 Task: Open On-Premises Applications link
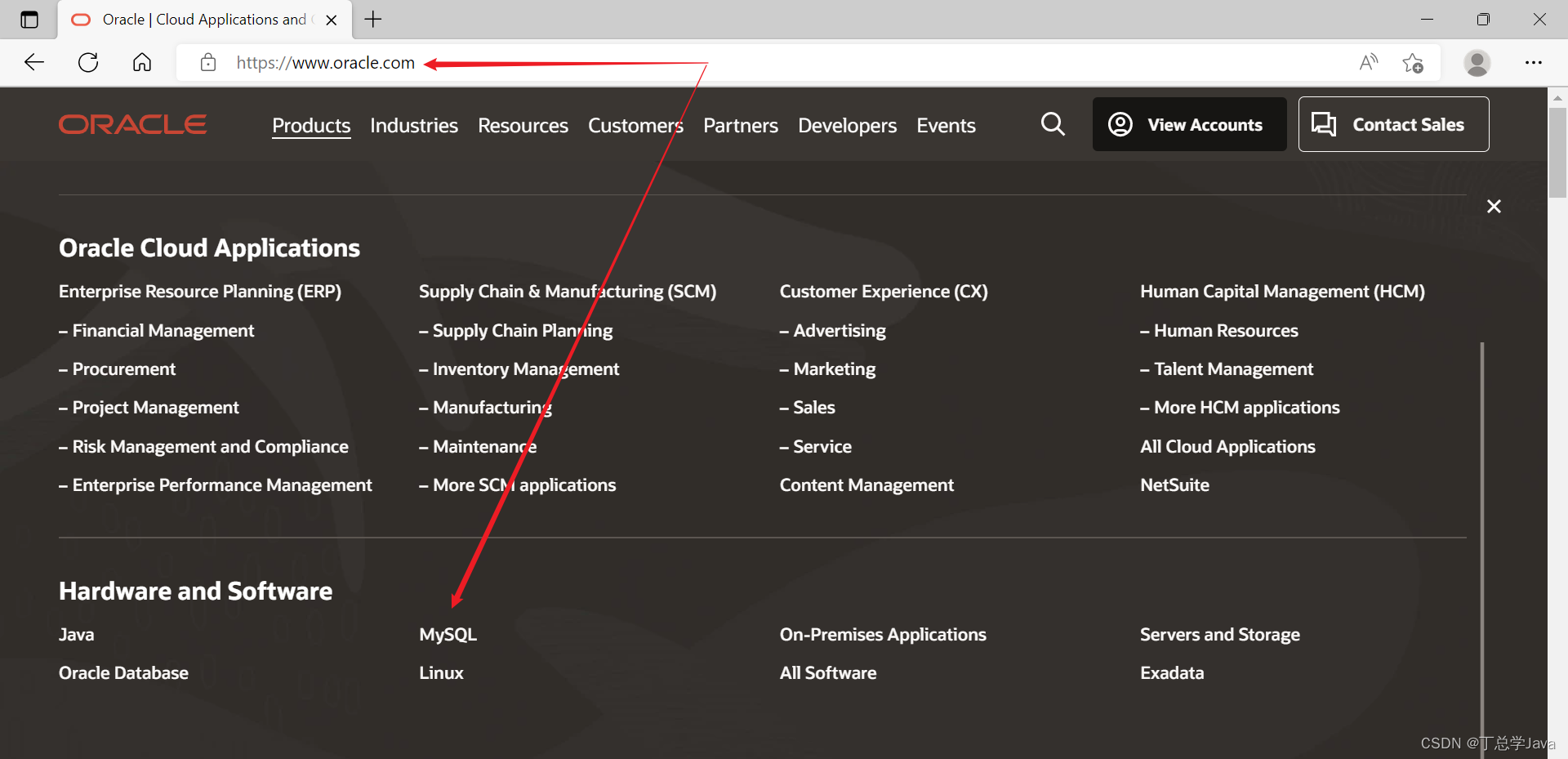point(883,635)
